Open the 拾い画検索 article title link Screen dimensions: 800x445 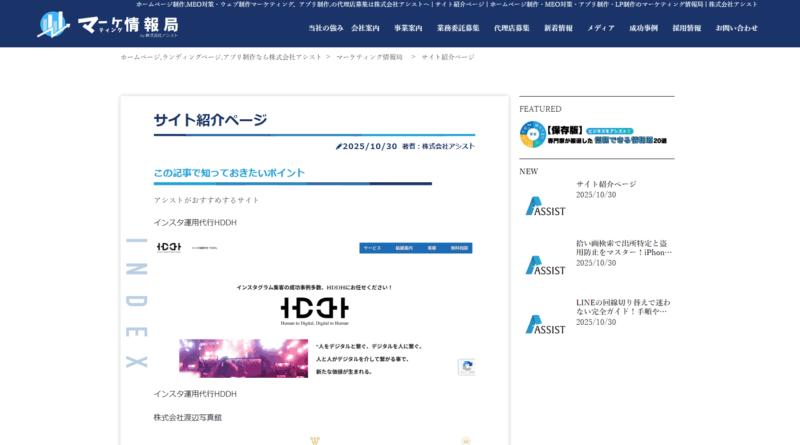pyautogui.click(x=624, y=247)
